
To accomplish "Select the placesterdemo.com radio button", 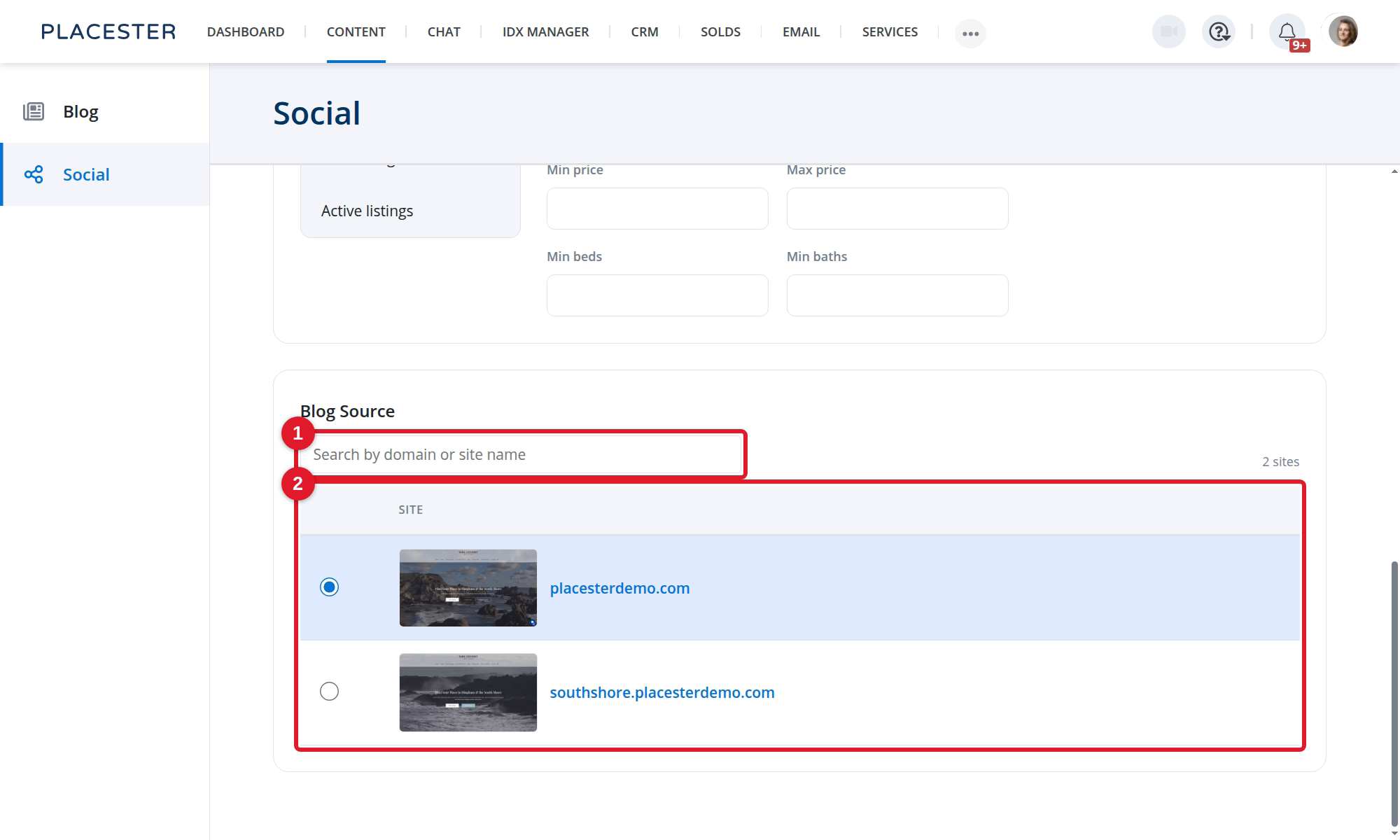I will point(329,587).
